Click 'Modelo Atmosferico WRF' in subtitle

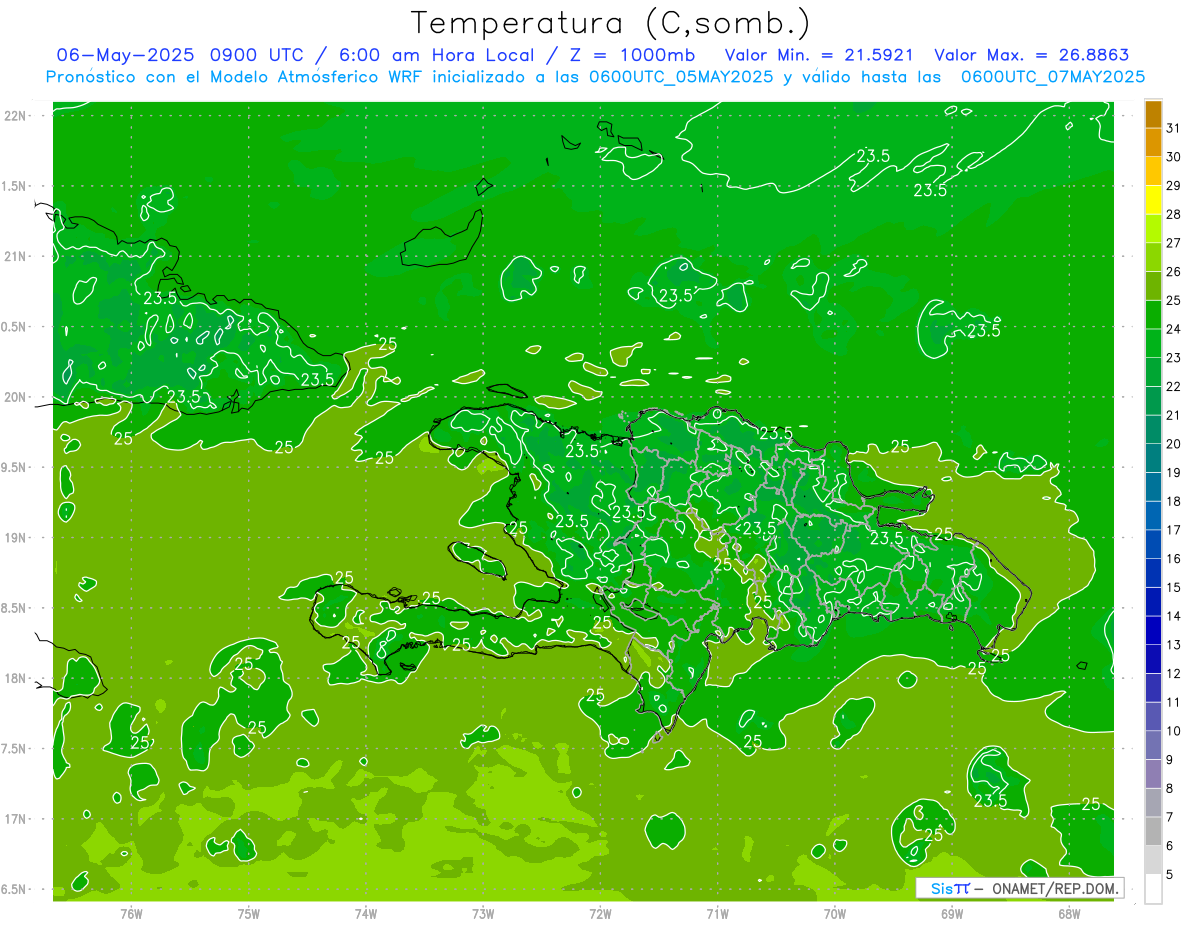tap(313, 76)
